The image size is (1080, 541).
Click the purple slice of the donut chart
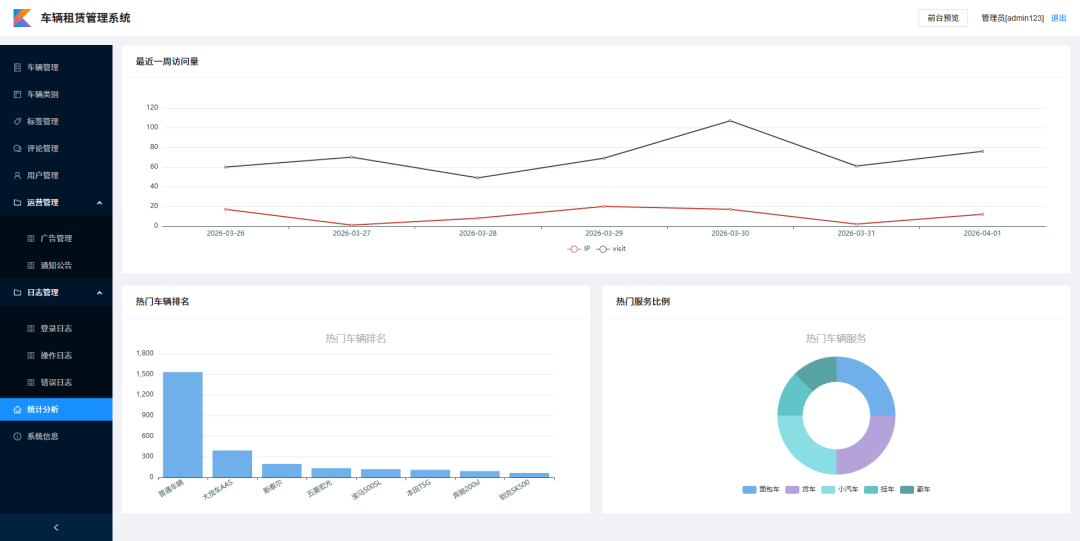(871, 449)
